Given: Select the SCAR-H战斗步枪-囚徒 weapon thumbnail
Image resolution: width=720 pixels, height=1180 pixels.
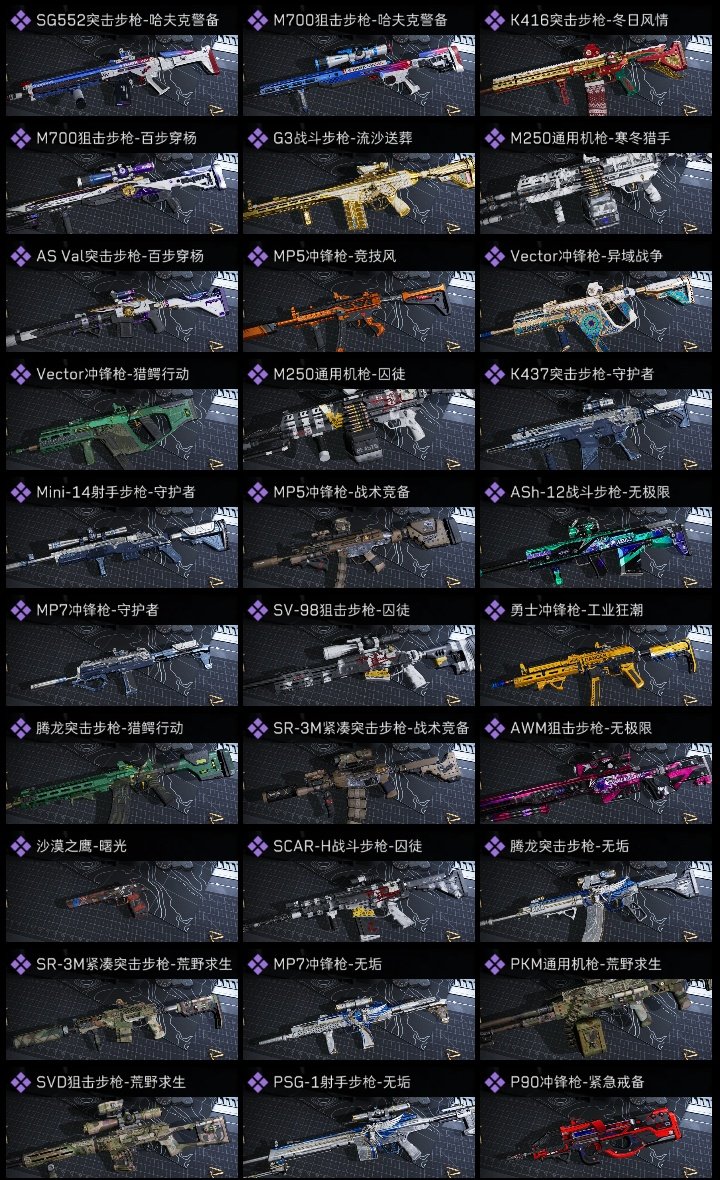Looking at the screenshot, I should [x=359, y=902].
